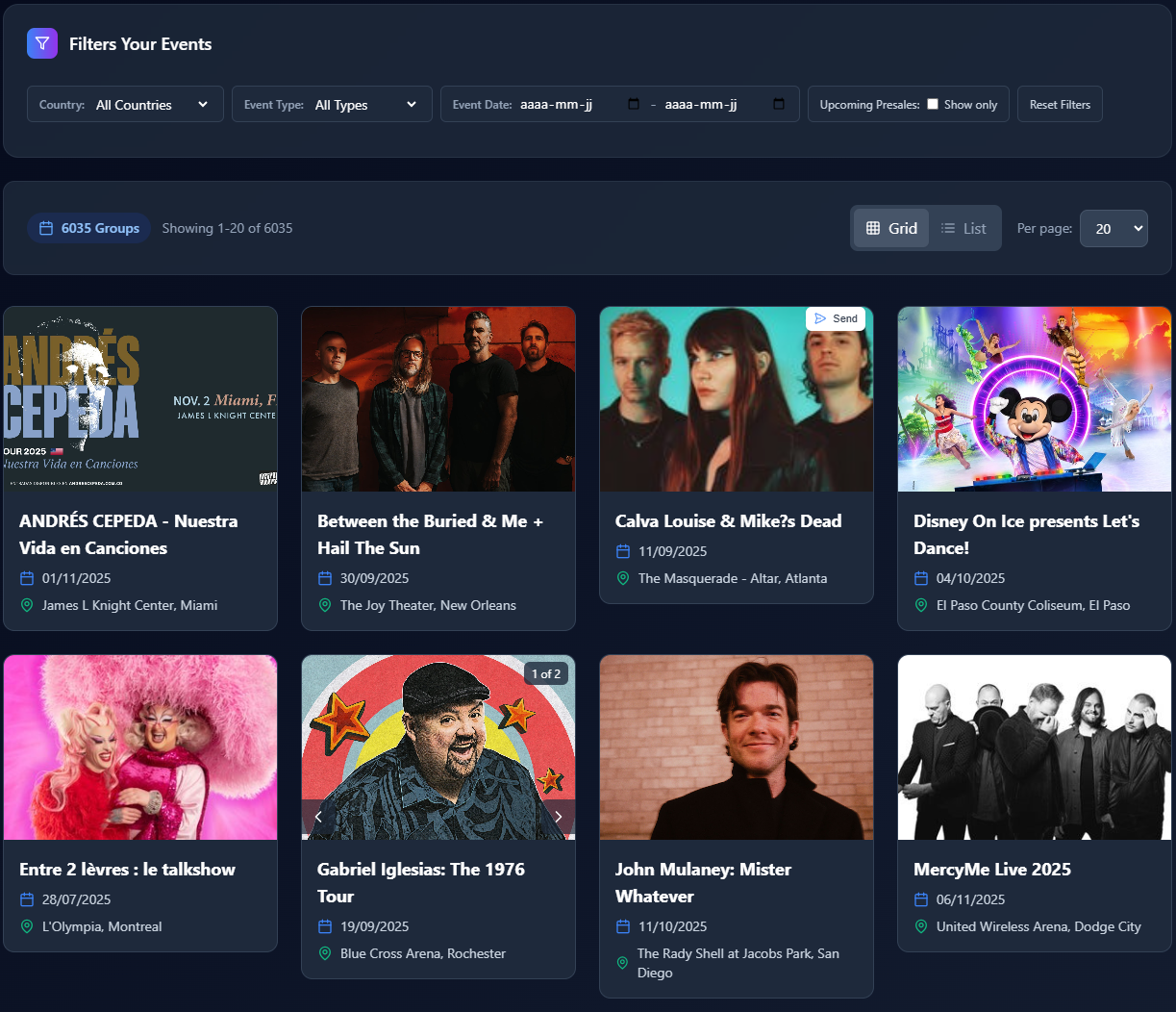Open Between the Buried & Me + Hail The Sun title
This screenshot has height=1012, width=1176.
[x=431, y=534]
